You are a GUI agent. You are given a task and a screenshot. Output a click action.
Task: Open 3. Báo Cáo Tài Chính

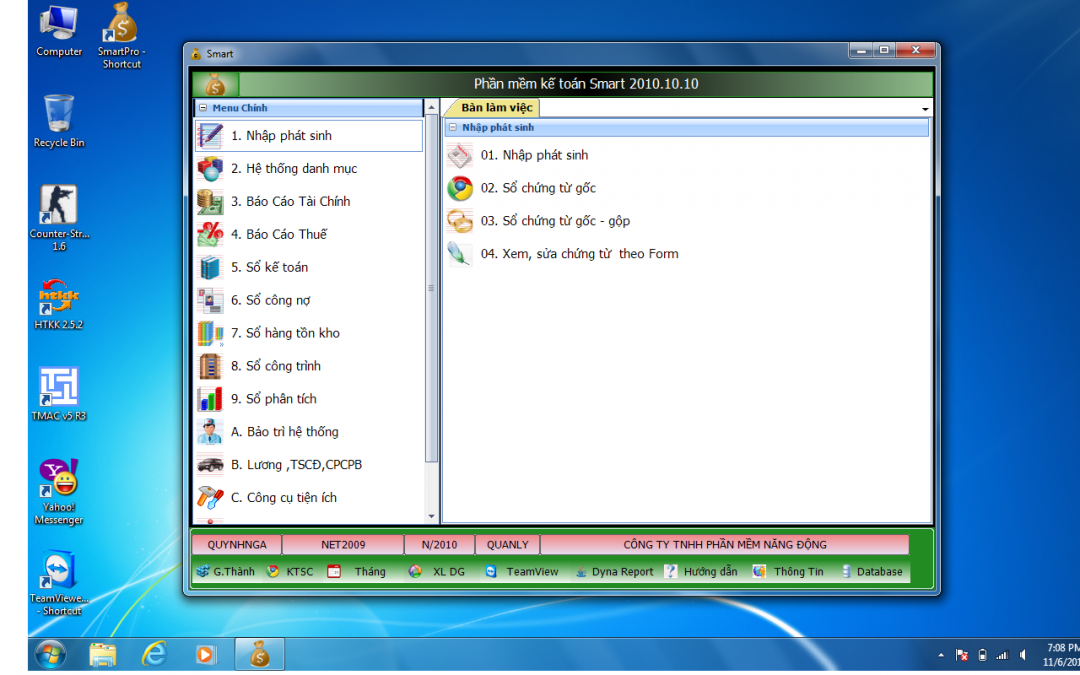point(290,202)
